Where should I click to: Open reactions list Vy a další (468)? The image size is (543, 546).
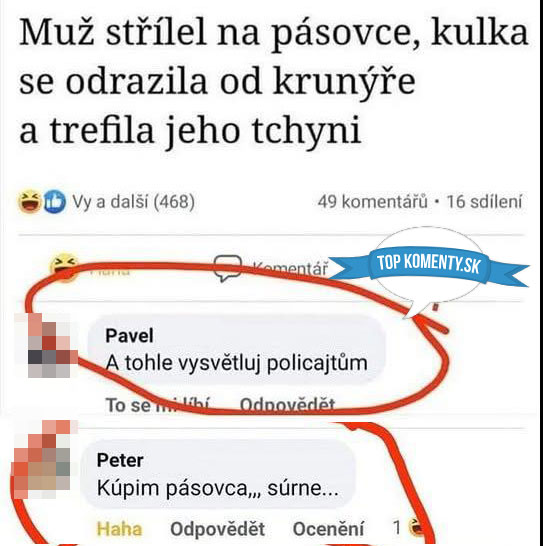click(133, 202)
